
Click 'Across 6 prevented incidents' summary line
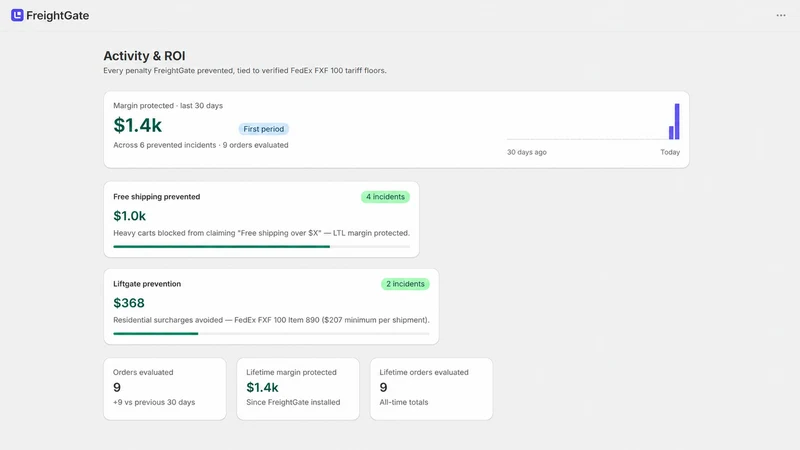(x=201, y=145)
